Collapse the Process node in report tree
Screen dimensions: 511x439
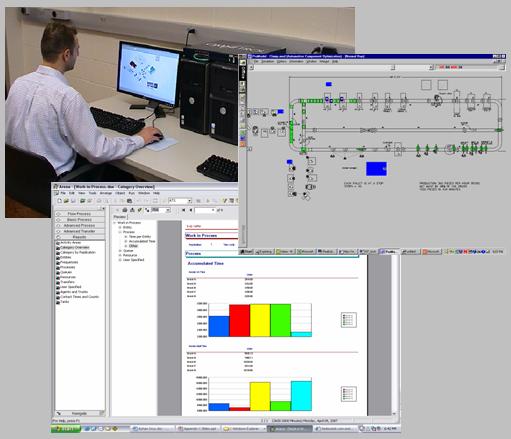click(120, 232)
